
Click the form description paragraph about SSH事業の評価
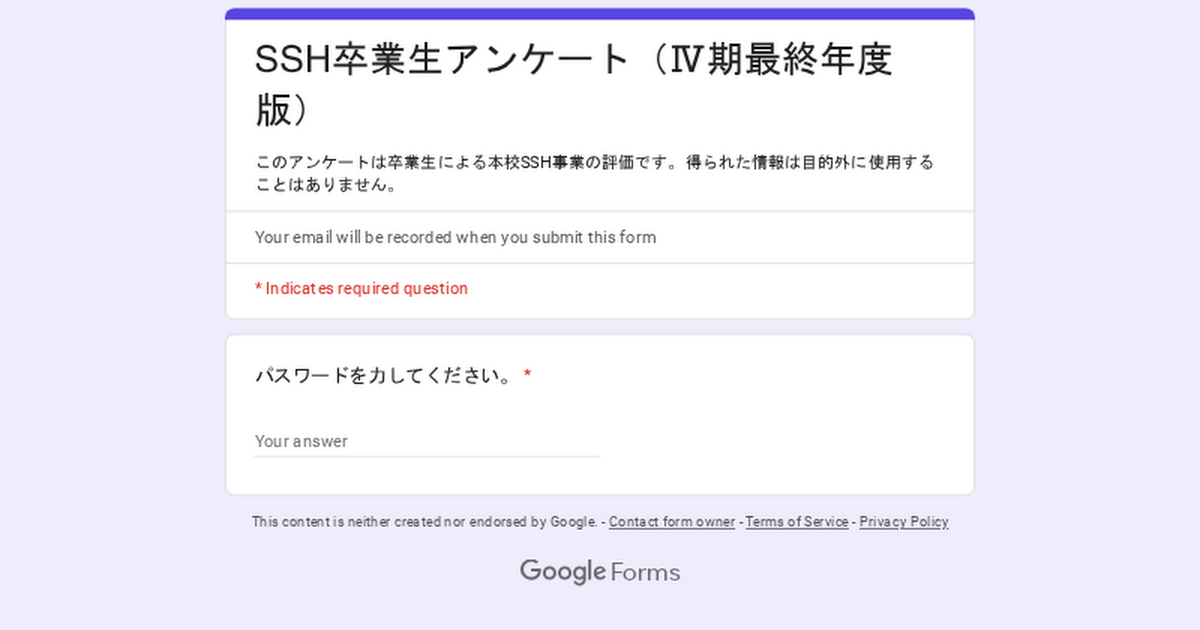click(595, 173)
